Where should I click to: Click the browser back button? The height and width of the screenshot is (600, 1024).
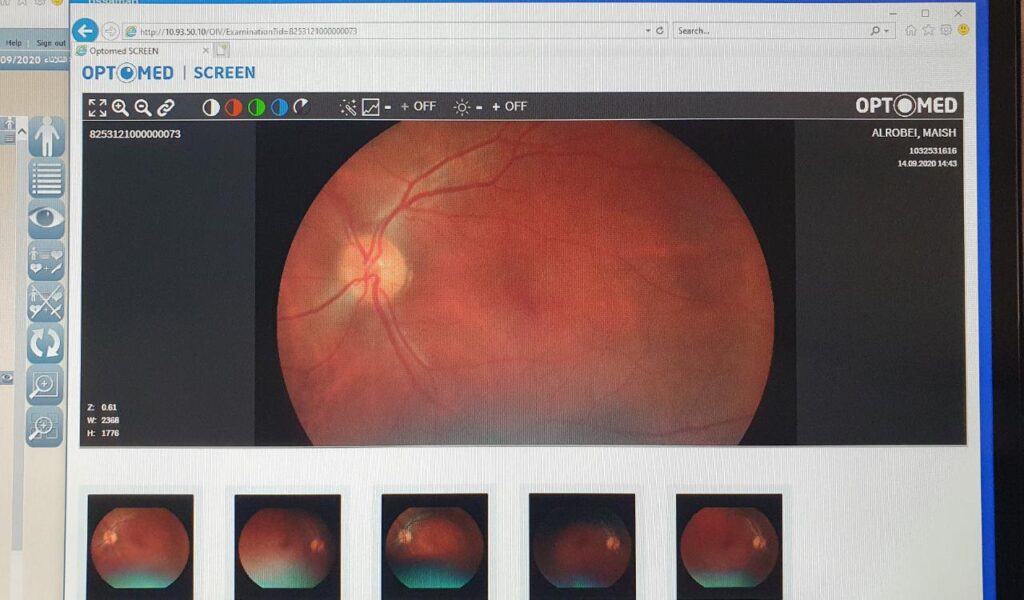click(85, 30)
